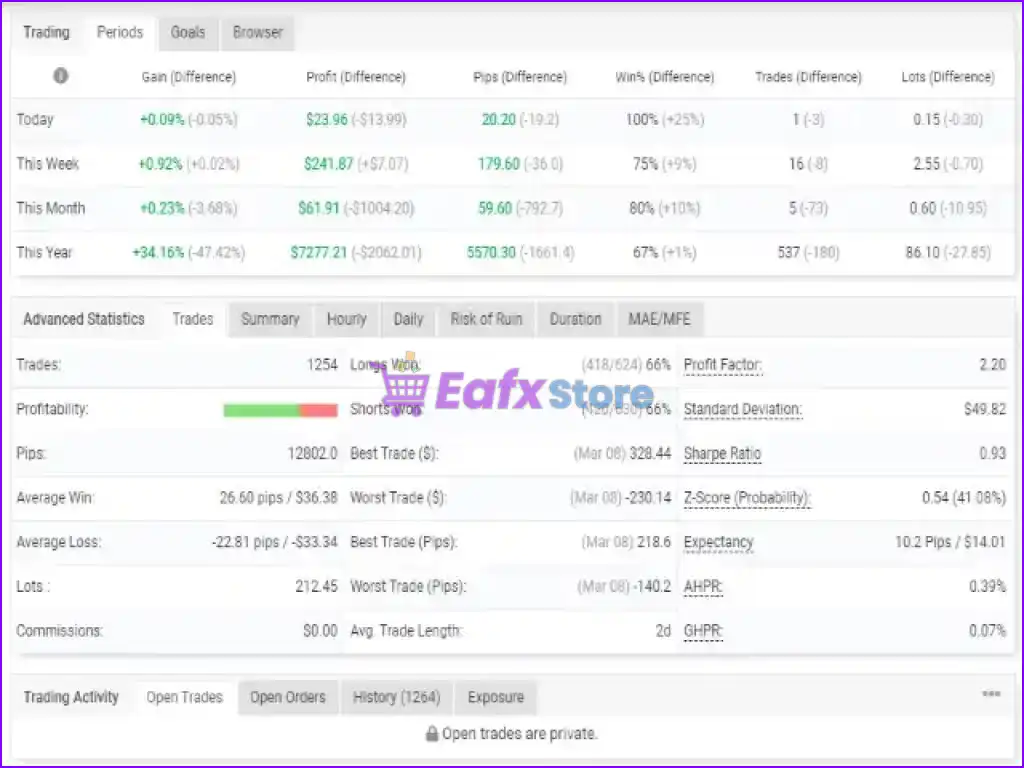Screen dimensions: 1024x768
Task: Click the Trades (Difference) column header
Action: coord(808,77)
